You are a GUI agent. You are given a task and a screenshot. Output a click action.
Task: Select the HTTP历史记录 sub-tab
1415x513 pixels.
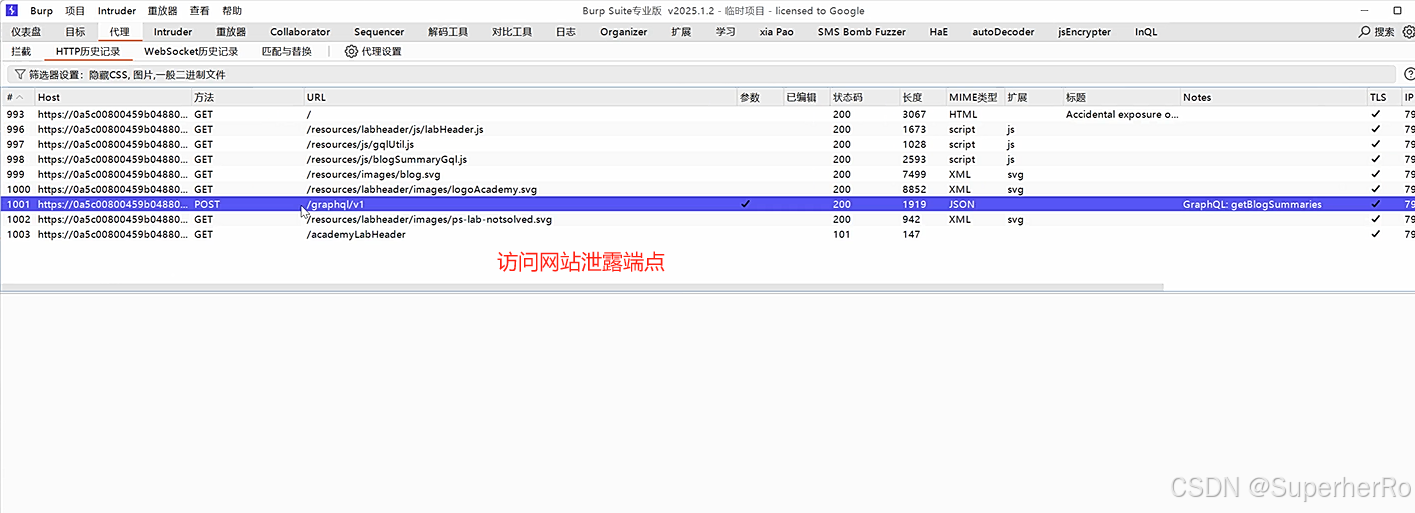coord(88,51)
